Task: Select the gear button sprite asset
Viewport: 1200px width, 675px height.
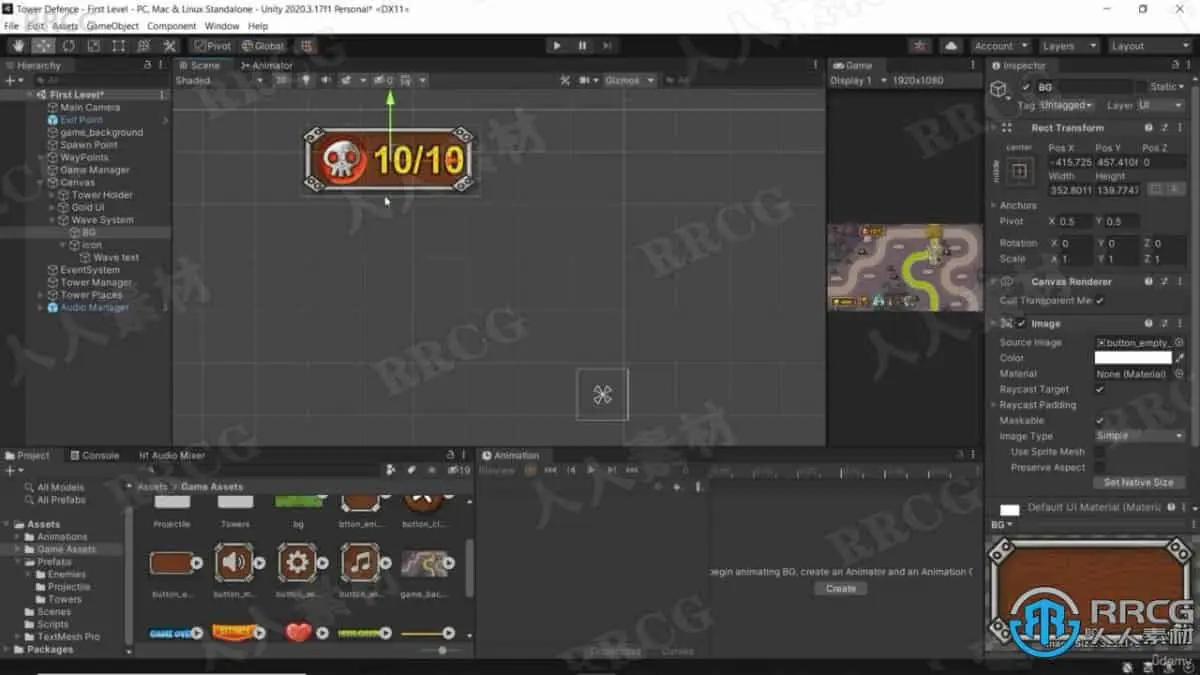Action: pyautogui.click(x=297, y=563)
